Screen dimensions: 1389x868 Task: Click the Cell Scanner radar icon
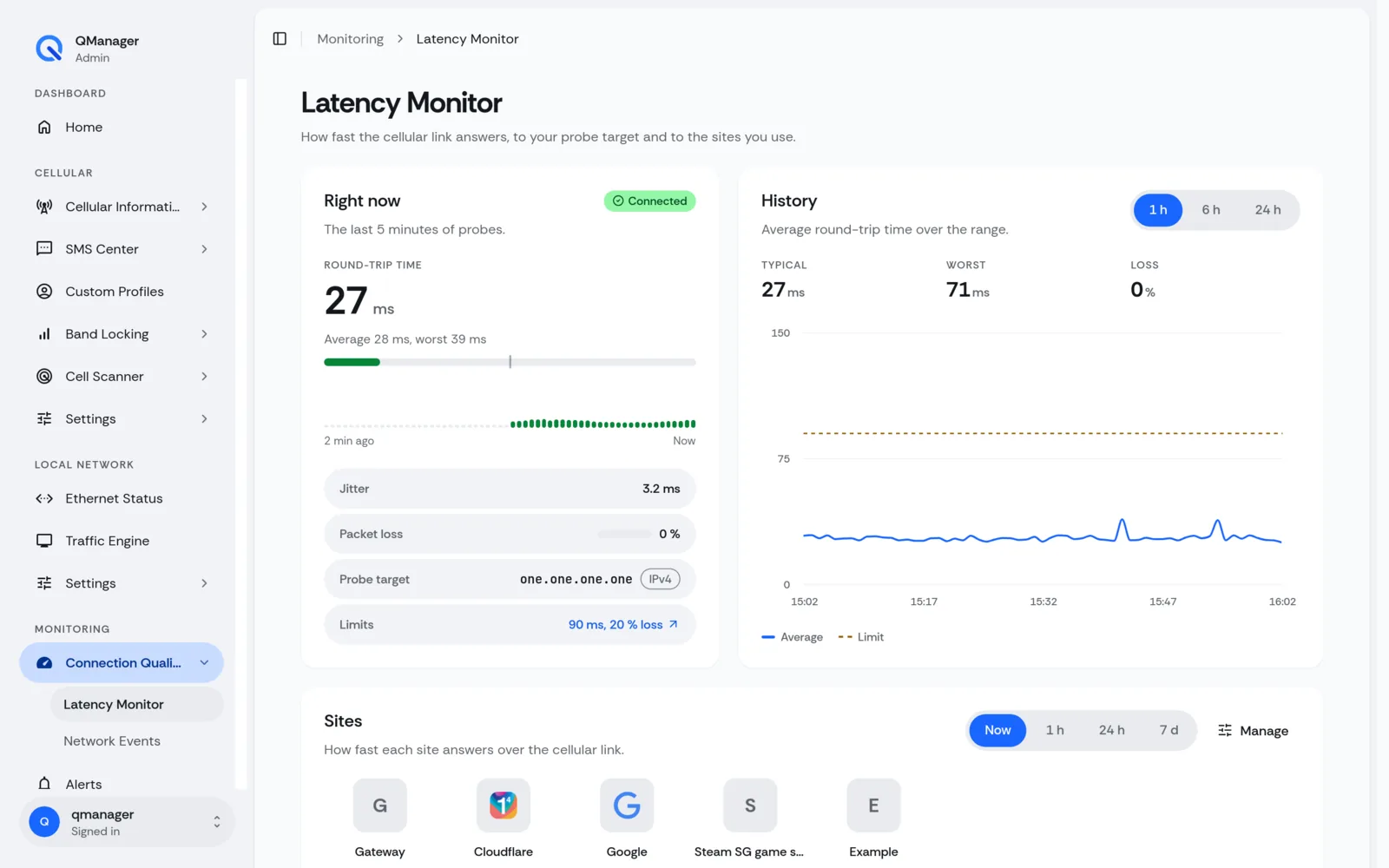44,377
